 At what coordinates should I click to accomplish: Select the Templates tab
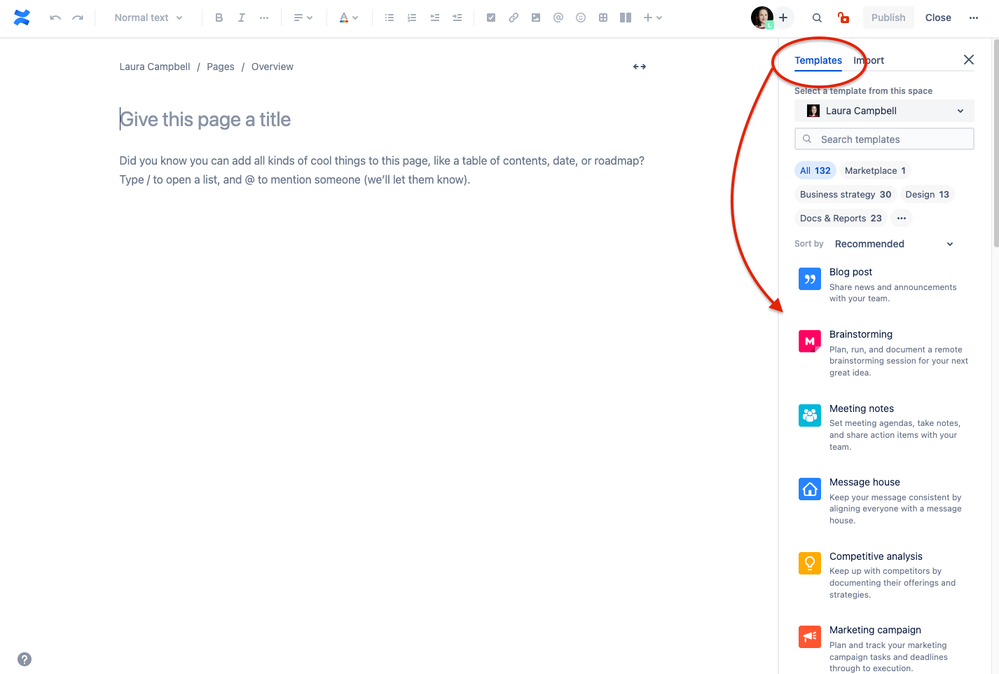[818, 60]
